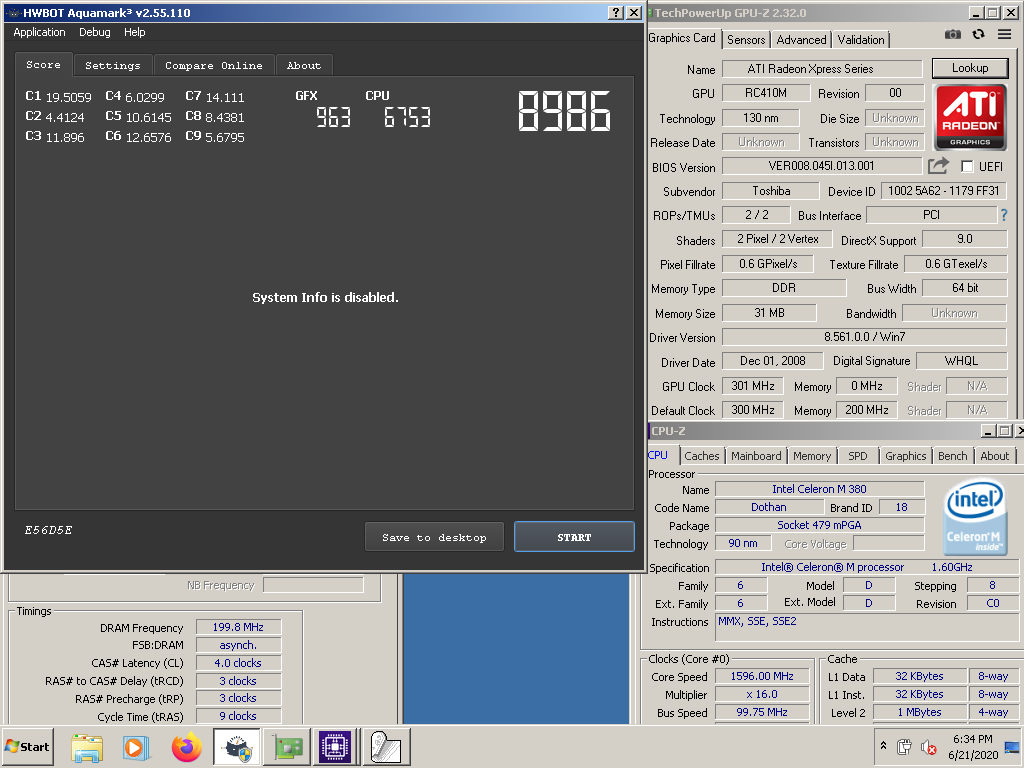This screenshot has height=768, width=1024.
Task: Open the CPU-Z Caches tab
Action: pyautogui.click(x=701, y=456)
